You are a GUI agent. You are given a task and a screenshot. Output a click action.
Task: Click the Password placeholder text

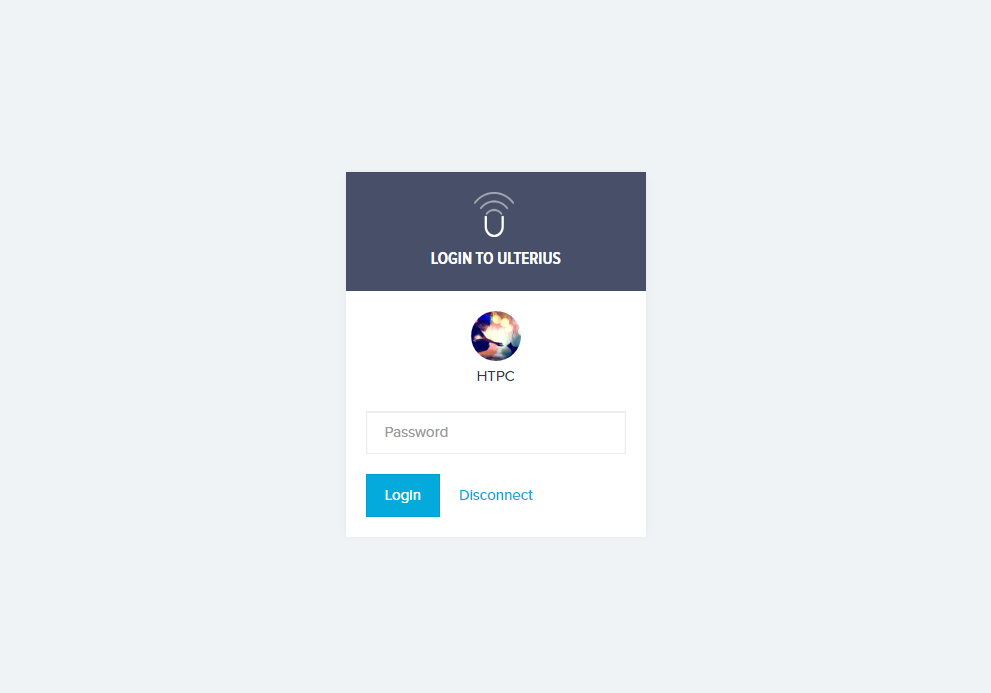click(x=416, y=432)
